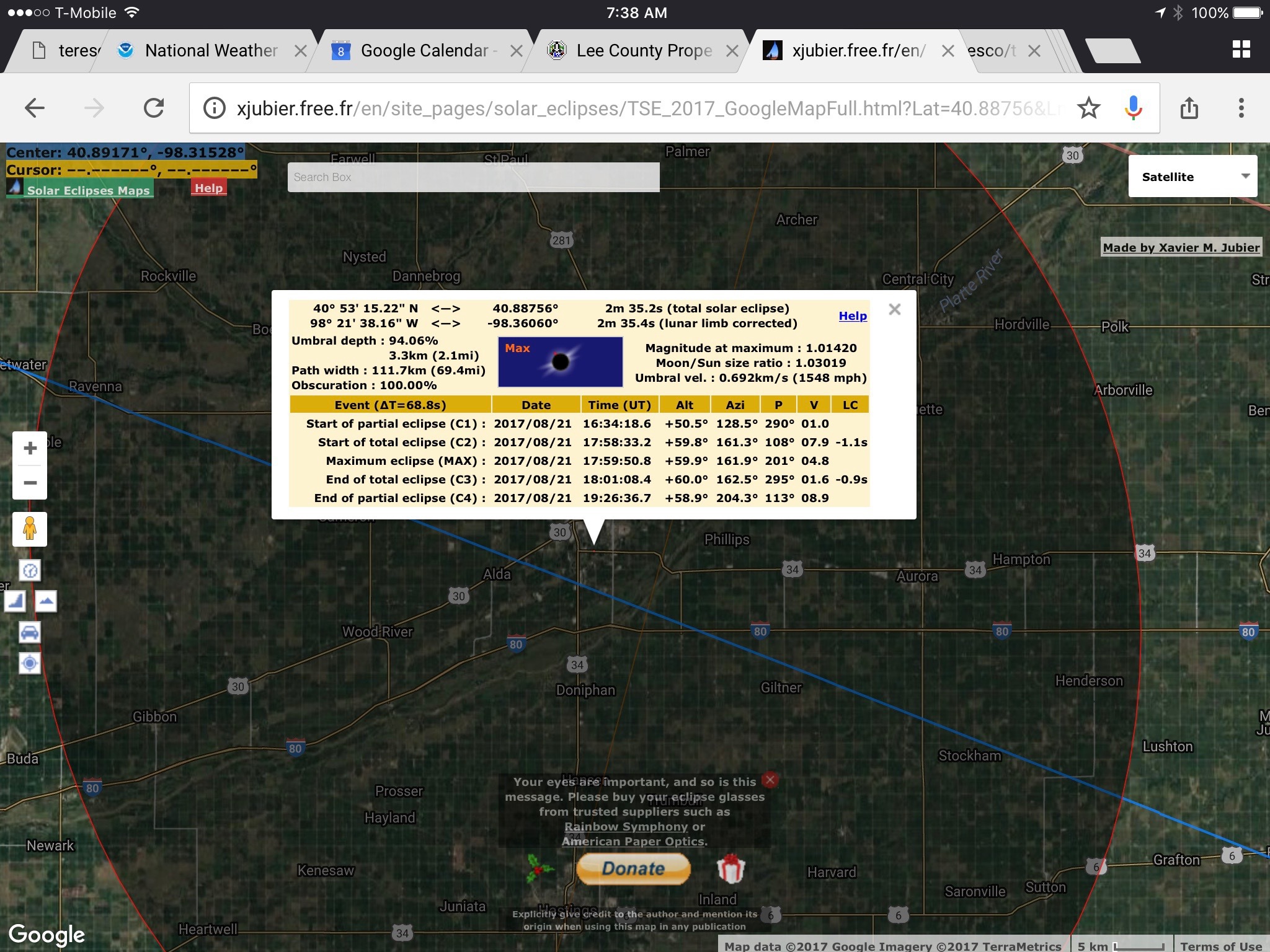
Task: Follow the American Paper Optics link
Action: (633, 842)
